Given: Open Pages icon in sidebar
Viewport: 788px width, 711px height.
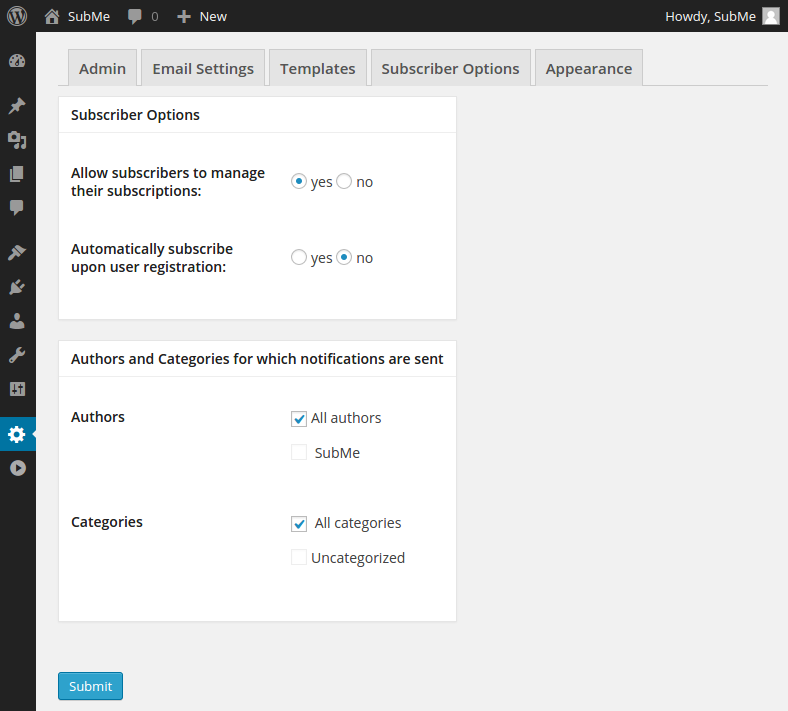Looking at the screenshot, I should [17, 174].
